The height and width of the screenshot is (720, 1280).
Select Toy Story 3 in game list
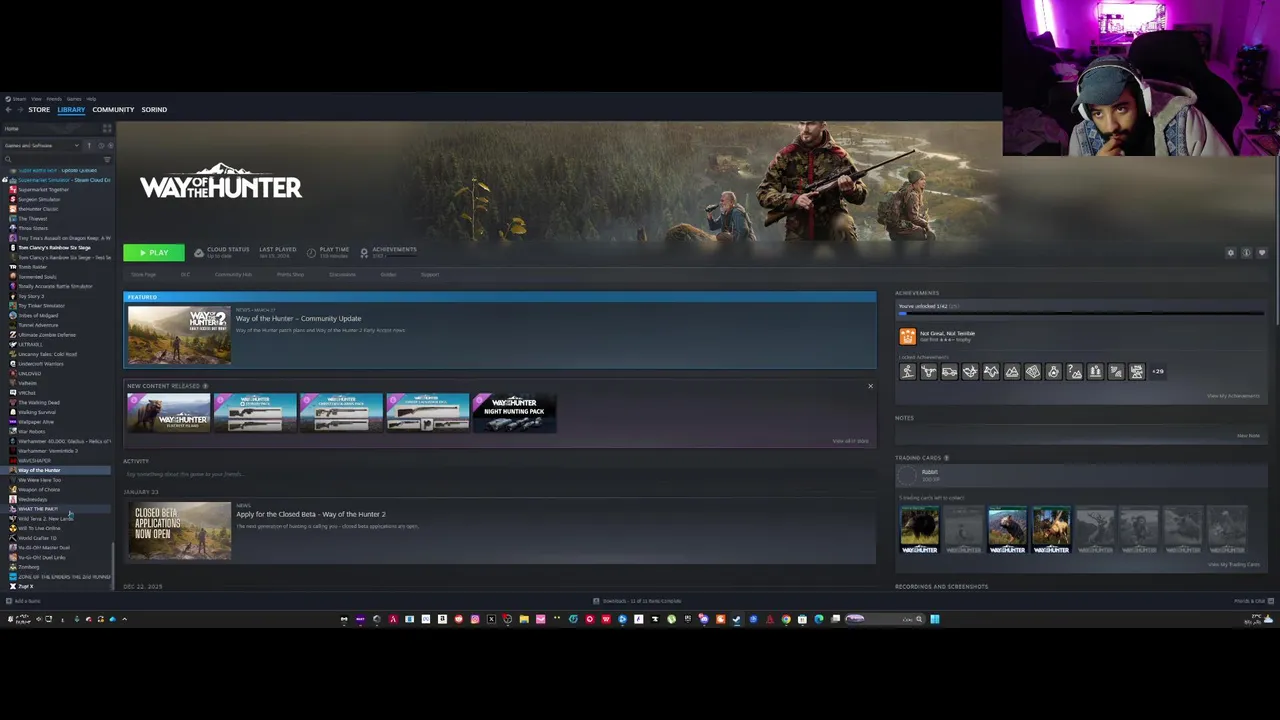coord(31,296)
